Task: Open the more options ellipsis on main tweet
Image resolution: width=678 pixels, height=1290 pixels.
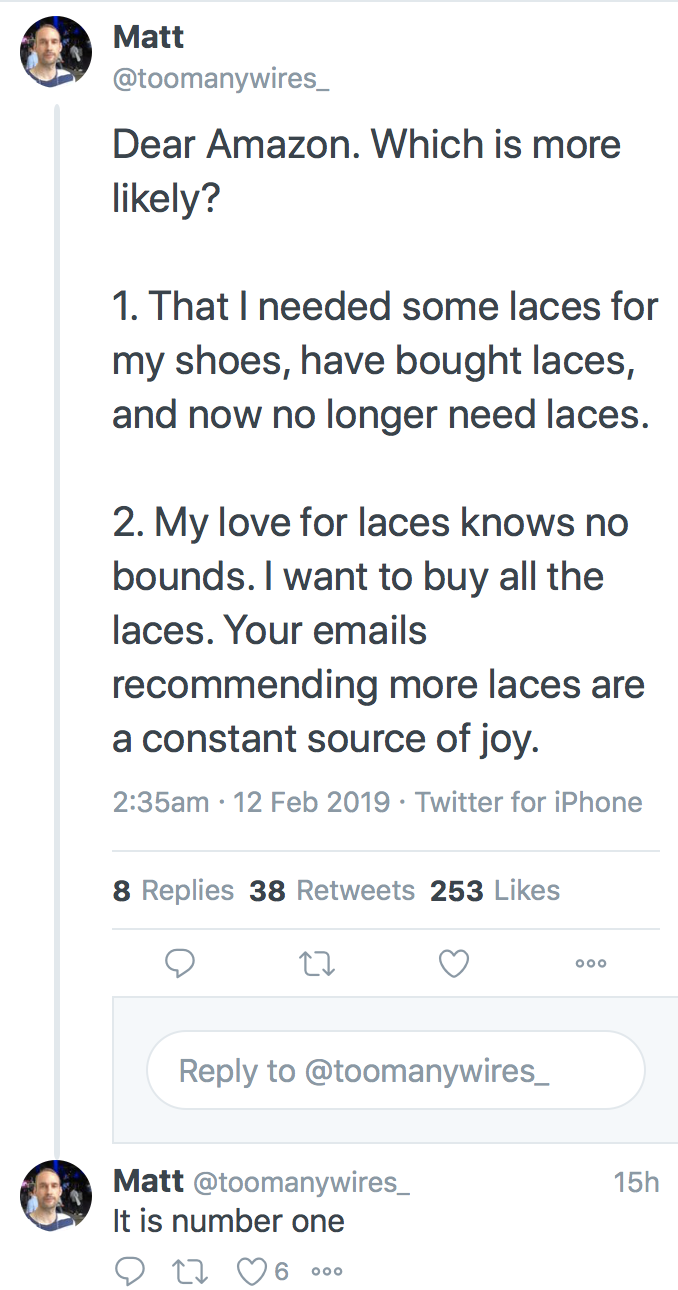Action: [x=591, y=964]
